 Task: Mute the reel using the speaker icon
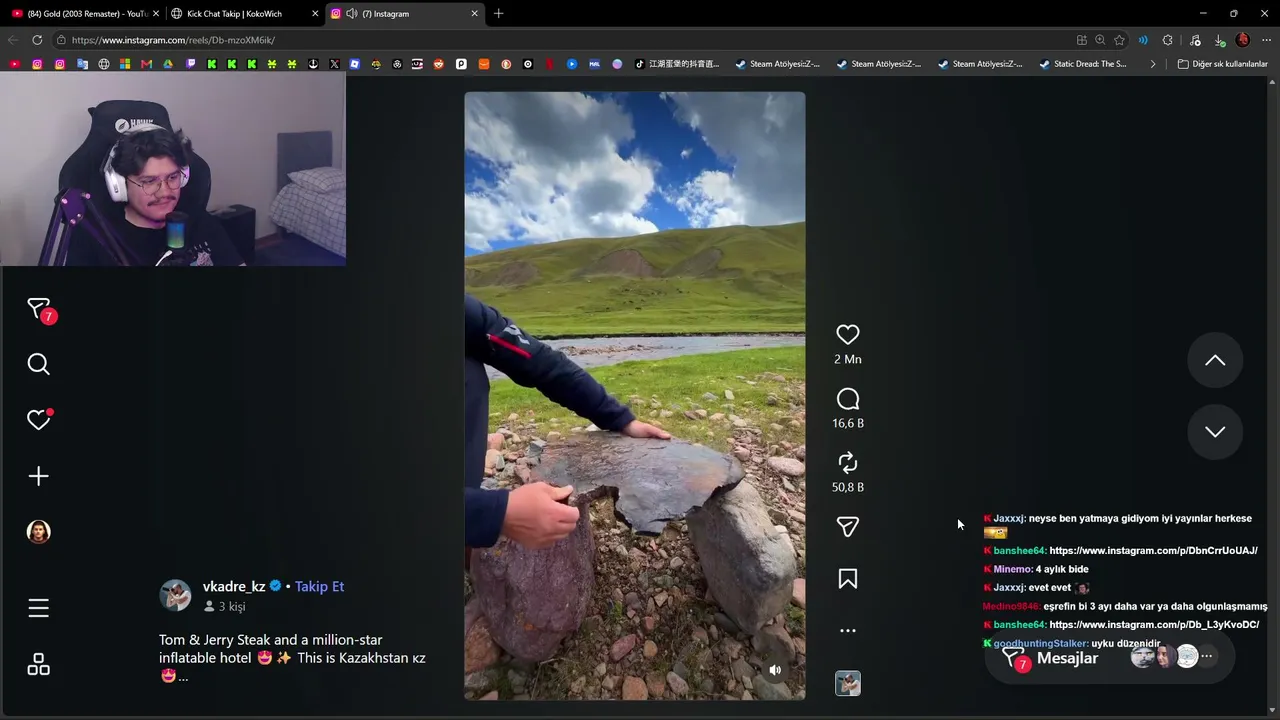775,670
